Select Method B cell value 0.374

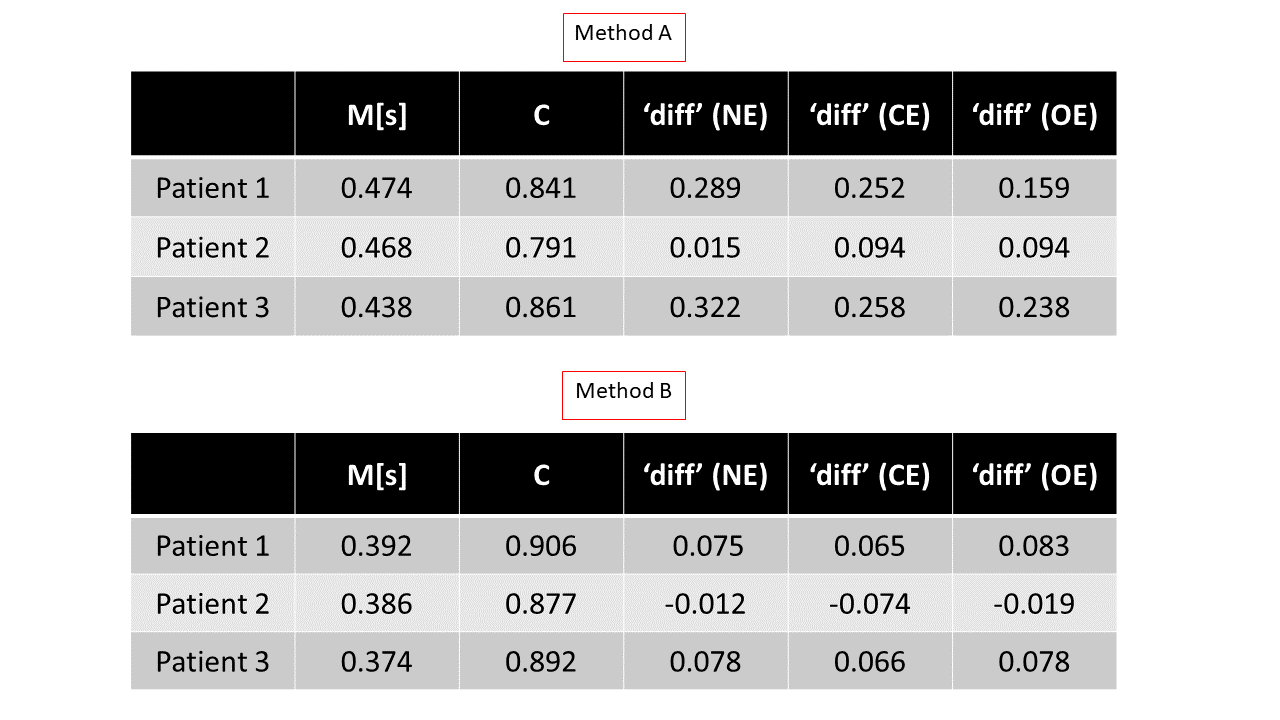pos(377,662)
